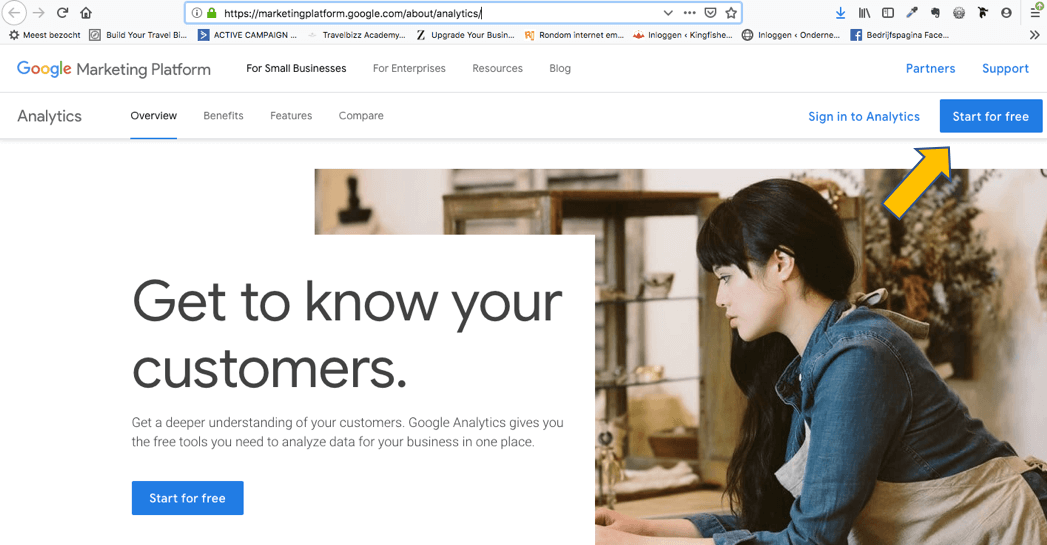This screenshot has width=1047, height=545.
Task: Toggle the browser sidebar icon
Action: coord(888,13)
